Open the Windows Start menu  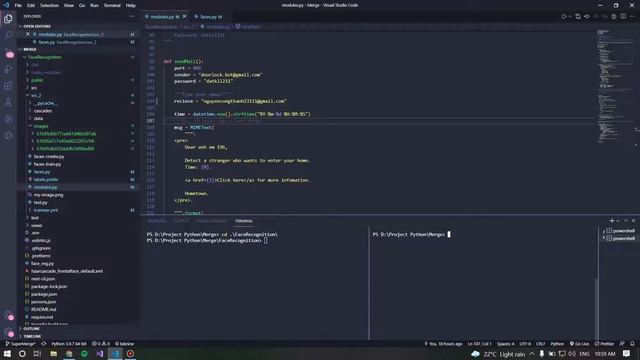click(x=7, y=354)
